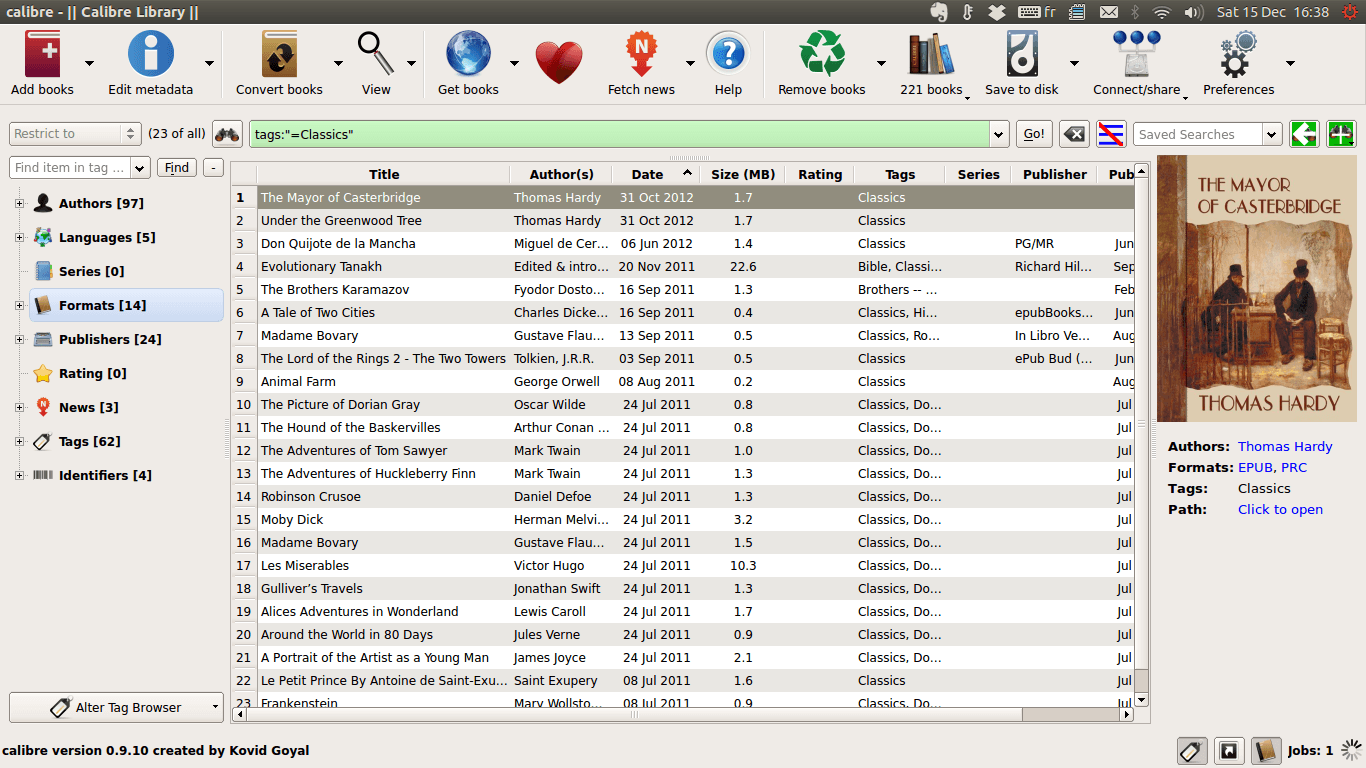This screenshot has height=768, width=1366.
Task: Click the Get books globe icon
Action: [x=468, y=54]
